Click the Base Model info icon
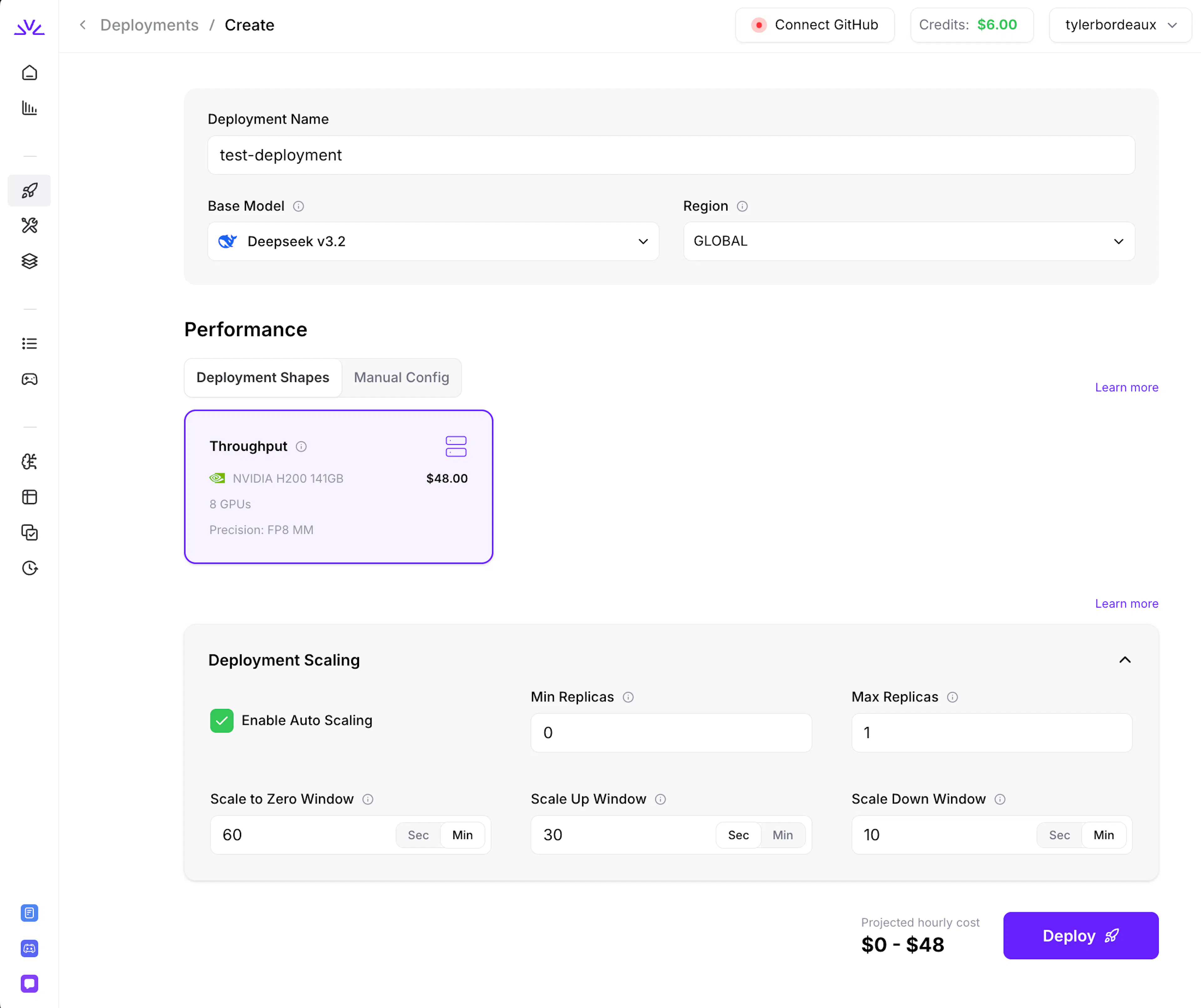The image size is (1201, 1008). 299,206
